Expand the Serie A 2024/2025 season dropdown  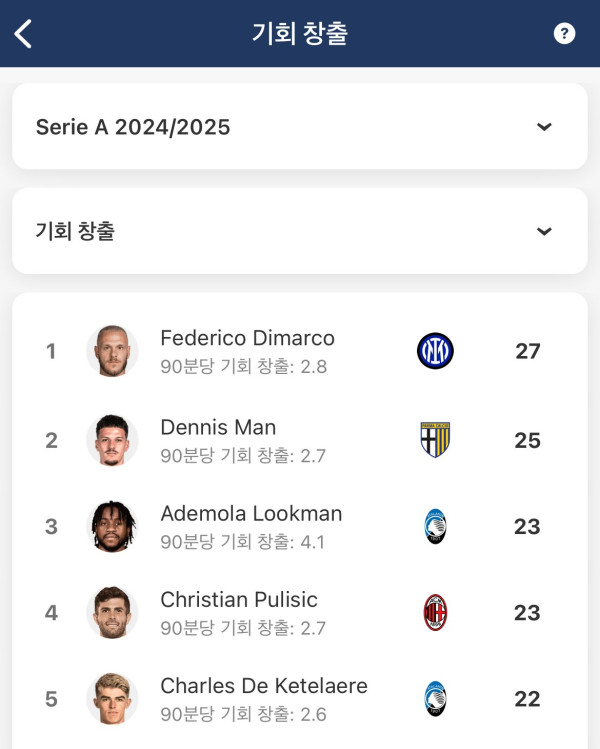(x=300, y=126)
